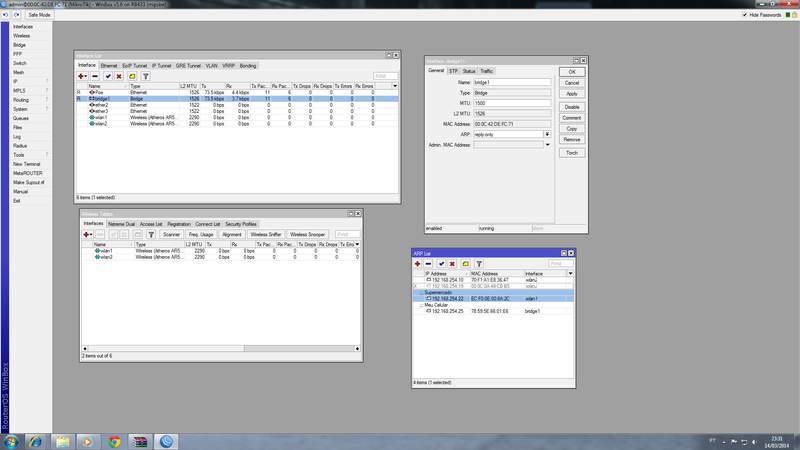Click the Freq. Usage button
This screenshot has height=450, width=800.
[x=201, y=234]
